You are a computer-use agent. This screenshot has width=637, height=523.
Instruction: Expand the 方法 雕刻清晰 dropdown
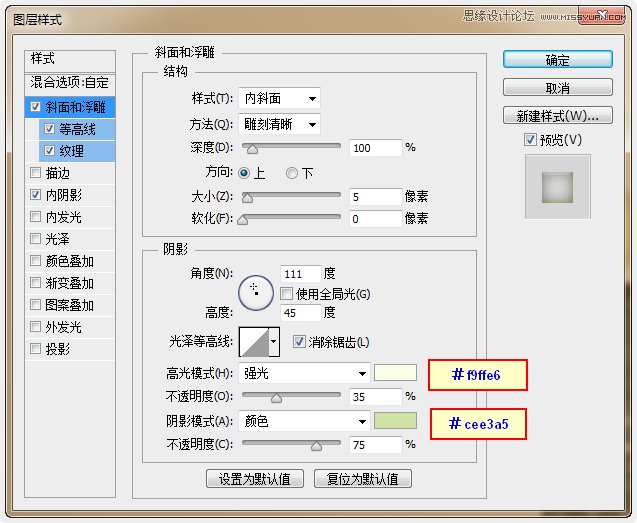pyautogui.click(x=279, y=124)
